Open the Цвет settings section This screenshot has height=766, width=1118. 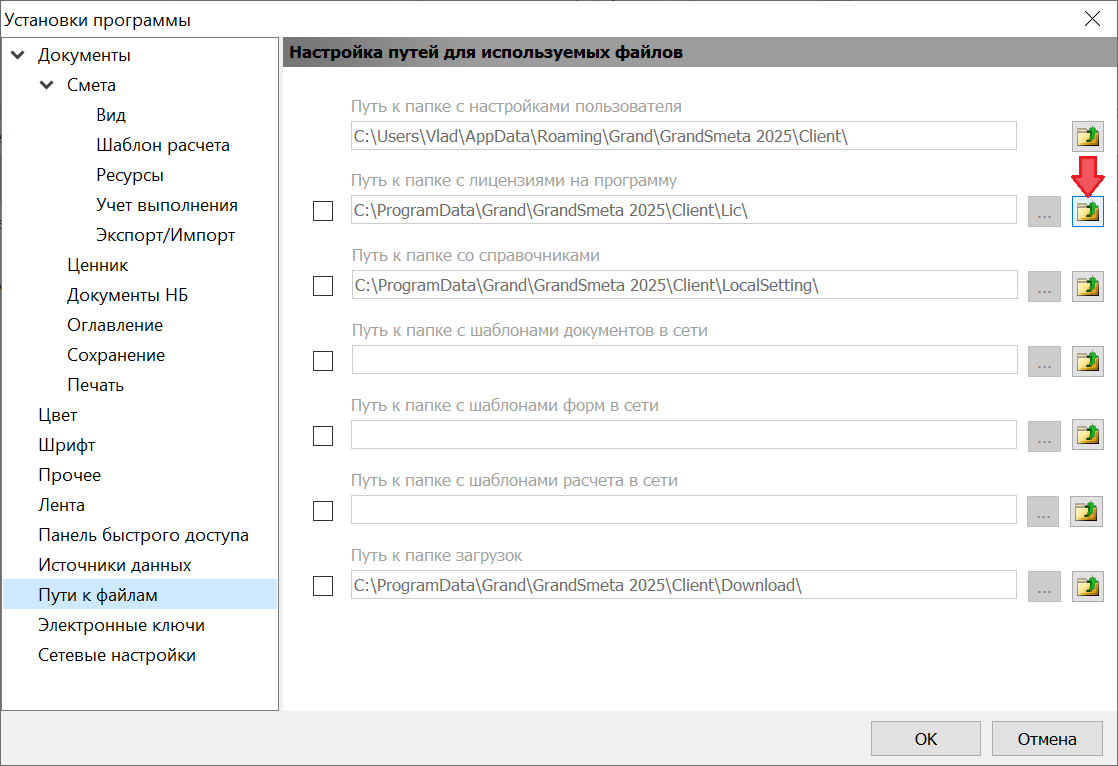[57, 415]
